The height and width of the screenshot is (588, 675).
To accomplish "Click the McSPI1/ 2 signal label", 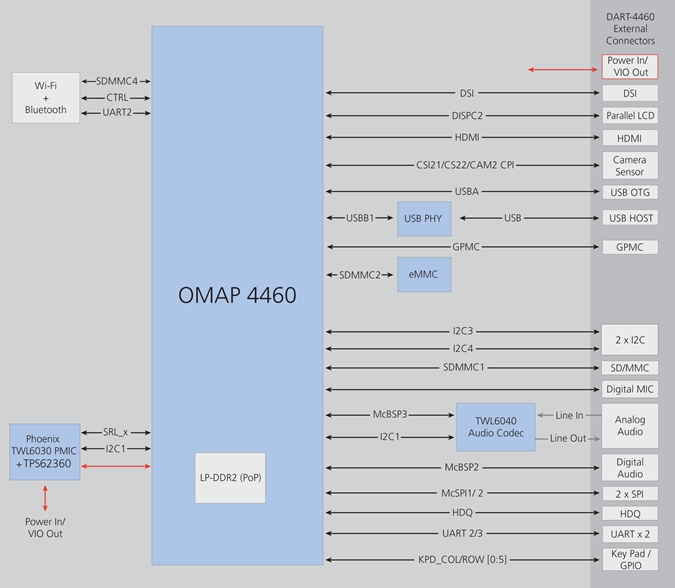I will [x=462, y=493].
